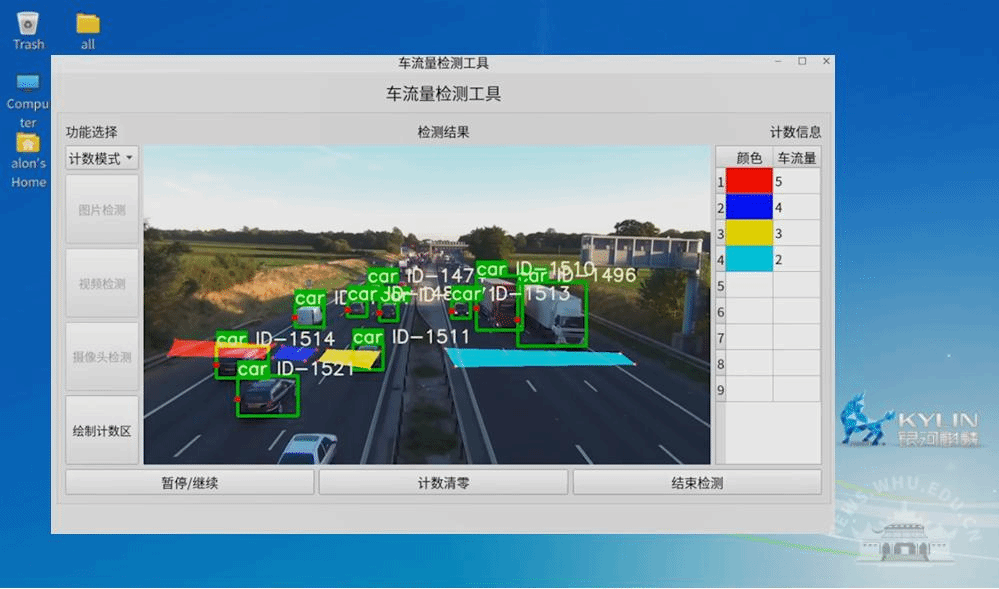Viewport: 999px width, 589px height.
Task: Select row 5 header in count table
Action: pos(720,286)
